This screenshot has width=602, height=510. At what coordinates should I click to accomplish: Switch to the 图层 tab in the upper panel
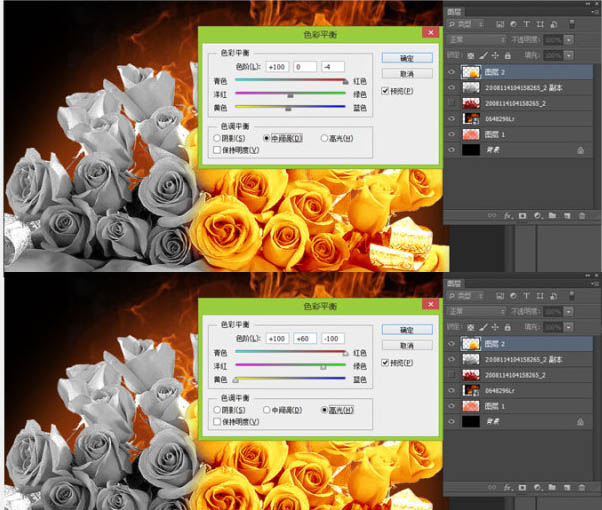coord(457,14)
